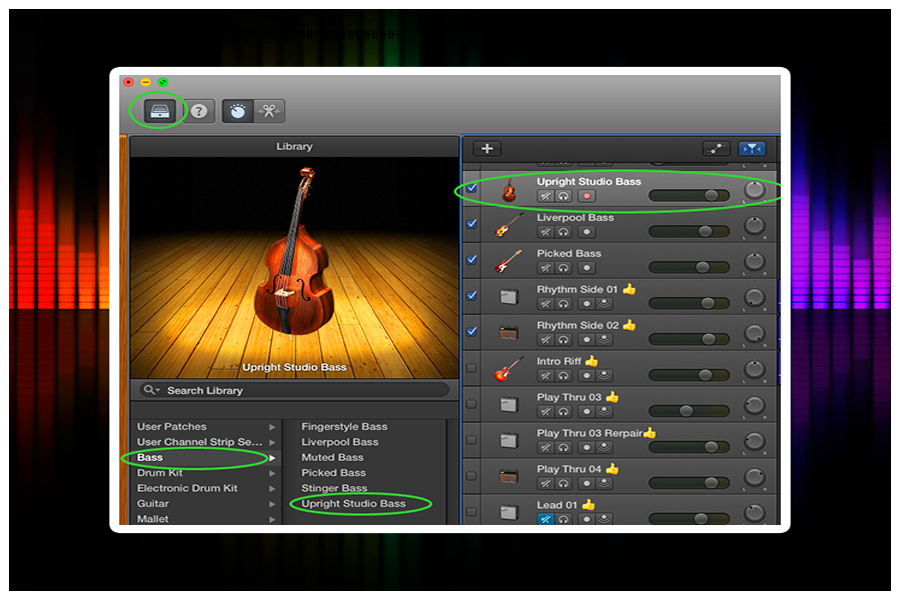Solo the Liverpool Bass track
The width and height of the screenshot is (900, 600).
click(x=564, y=232)
